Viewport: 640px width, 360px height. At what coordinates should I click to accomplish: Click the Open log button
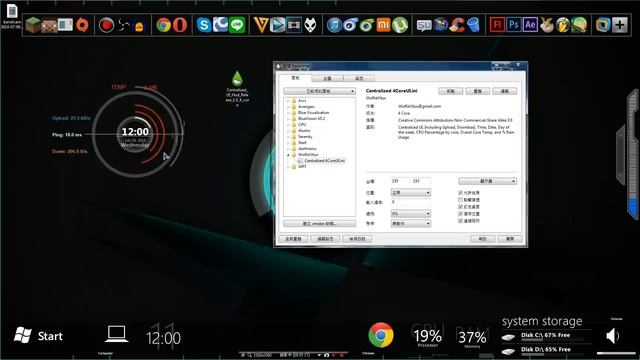point(357,239)
